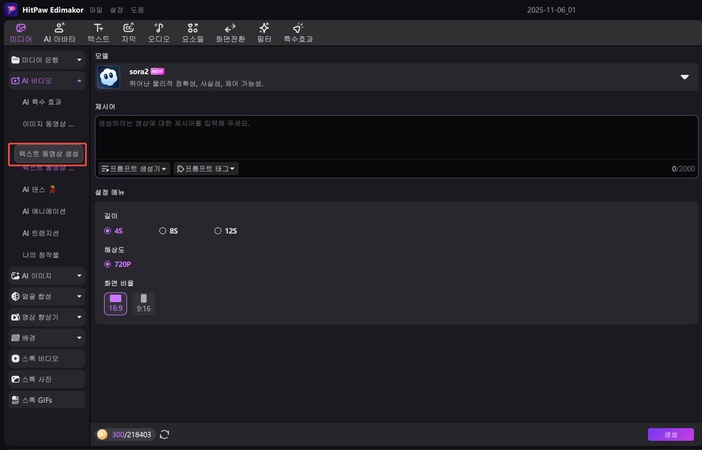702x450 pixels.
Task: Open AI 애니메이션 in sidebar
Action: click(x=44, y=211)
